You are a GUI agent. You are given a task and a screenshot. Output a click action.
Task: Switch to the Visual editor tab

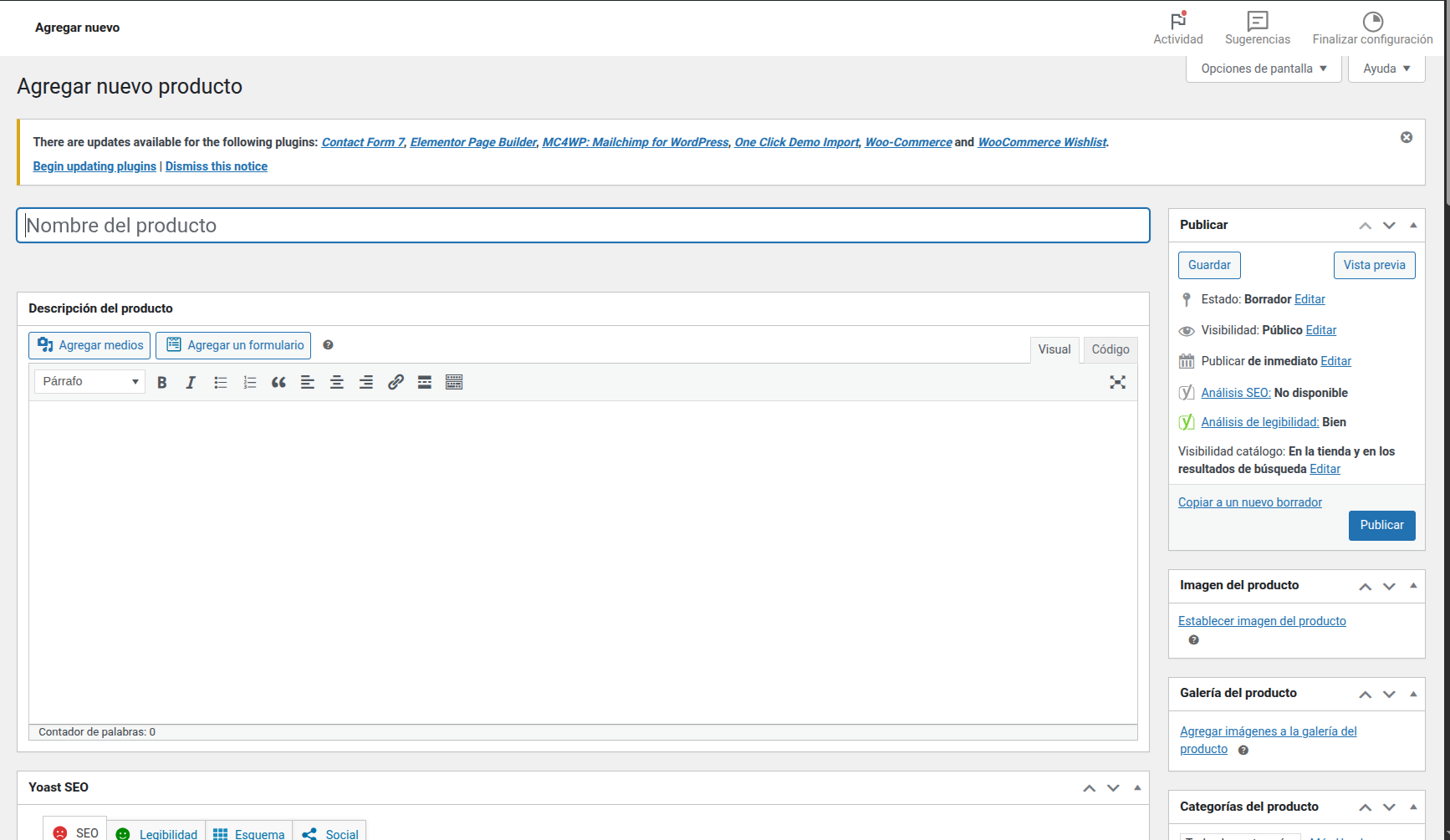[1054, 349]
